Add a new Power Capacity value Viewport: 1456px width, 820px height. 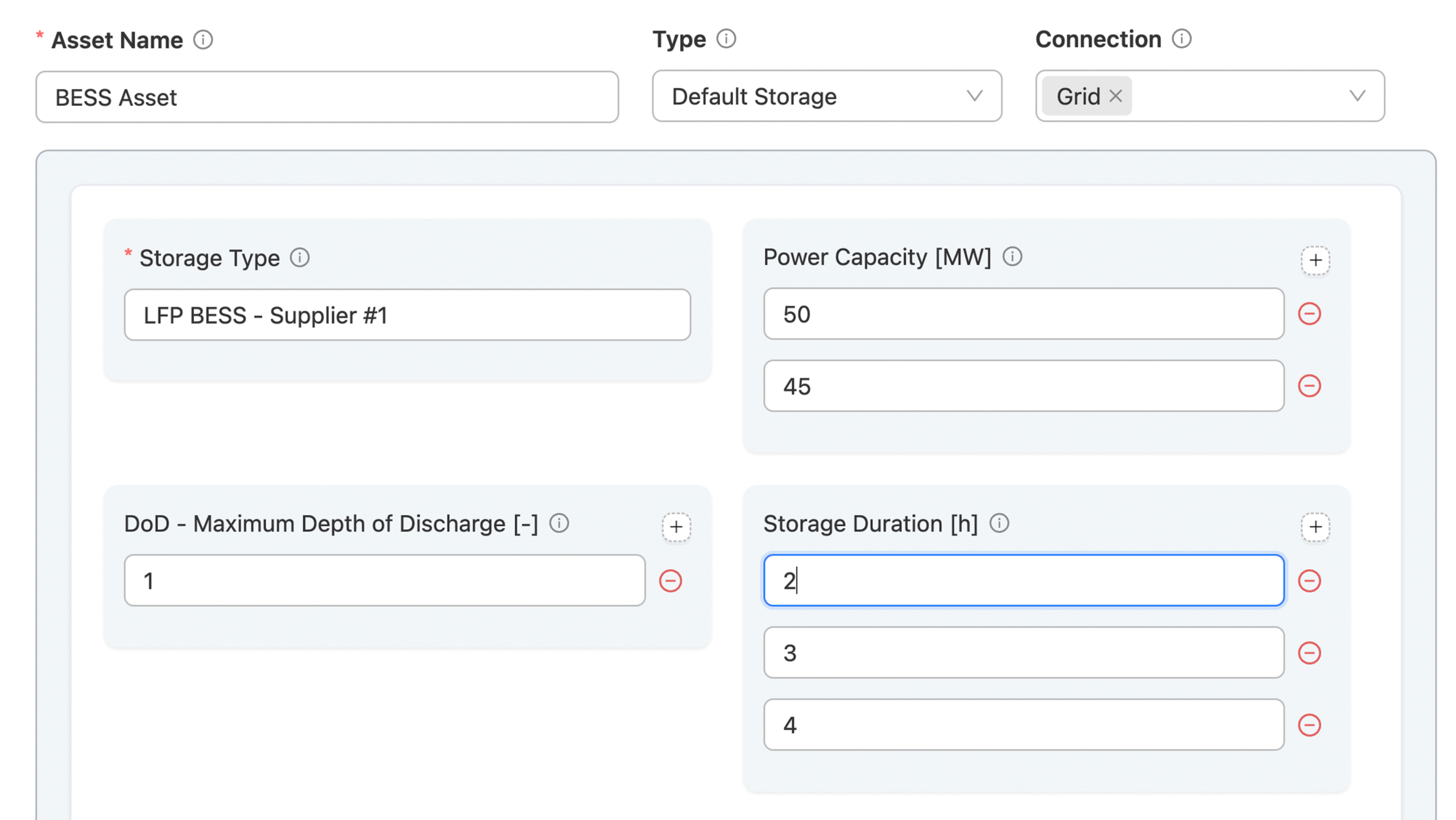point(1315,261)
